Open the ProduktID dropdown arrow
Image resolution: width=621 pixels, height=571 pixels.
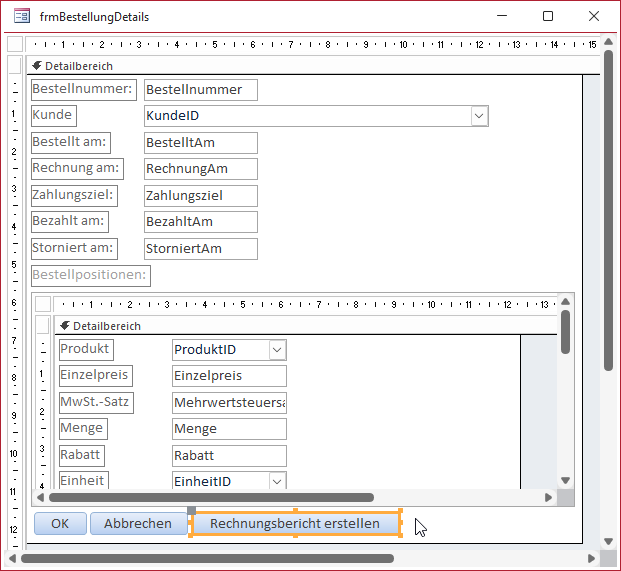point(277,350)
